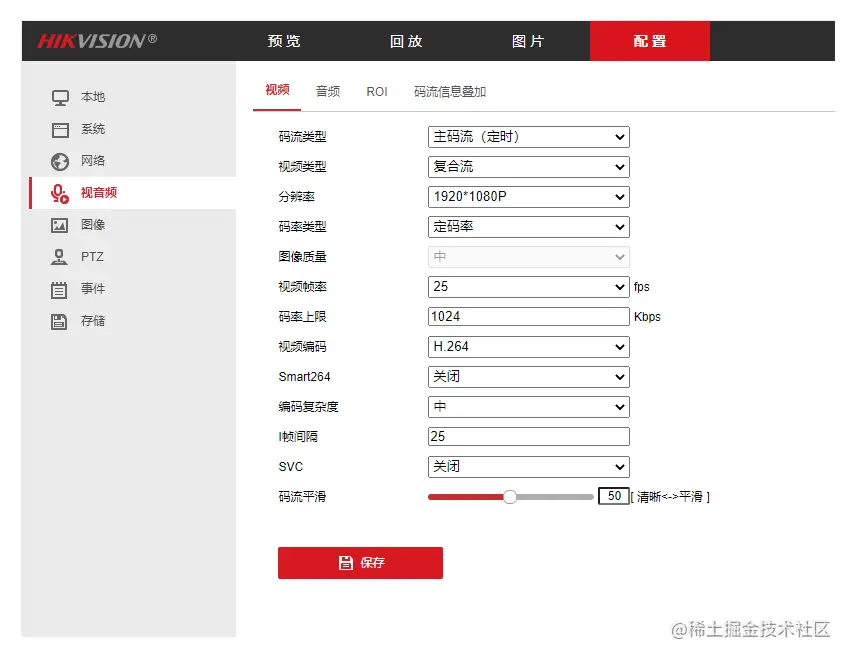
Task: Switch to the 视频 tab
Action: point(277,90)
